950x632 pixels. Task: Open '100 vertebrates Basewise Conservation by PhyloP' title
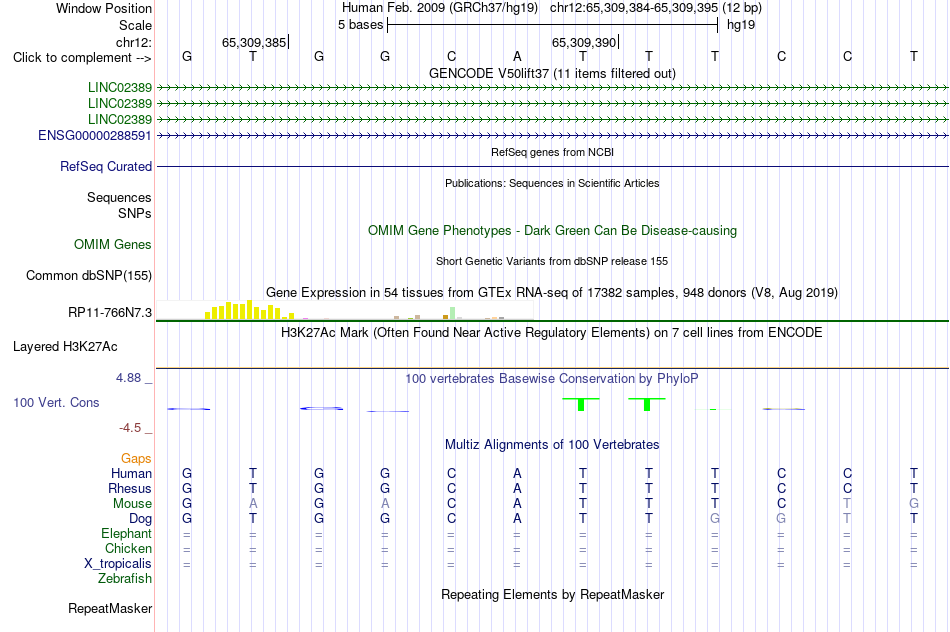[552, 379]
